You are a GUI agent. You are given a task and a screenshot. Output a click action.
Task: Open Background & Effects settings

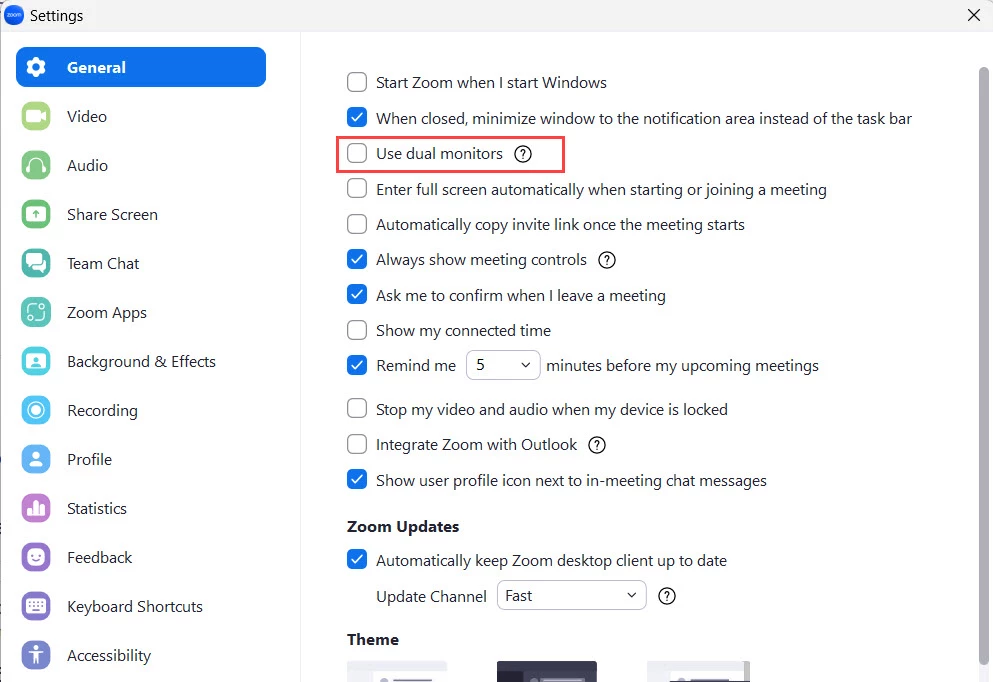[x=141, y=362]
